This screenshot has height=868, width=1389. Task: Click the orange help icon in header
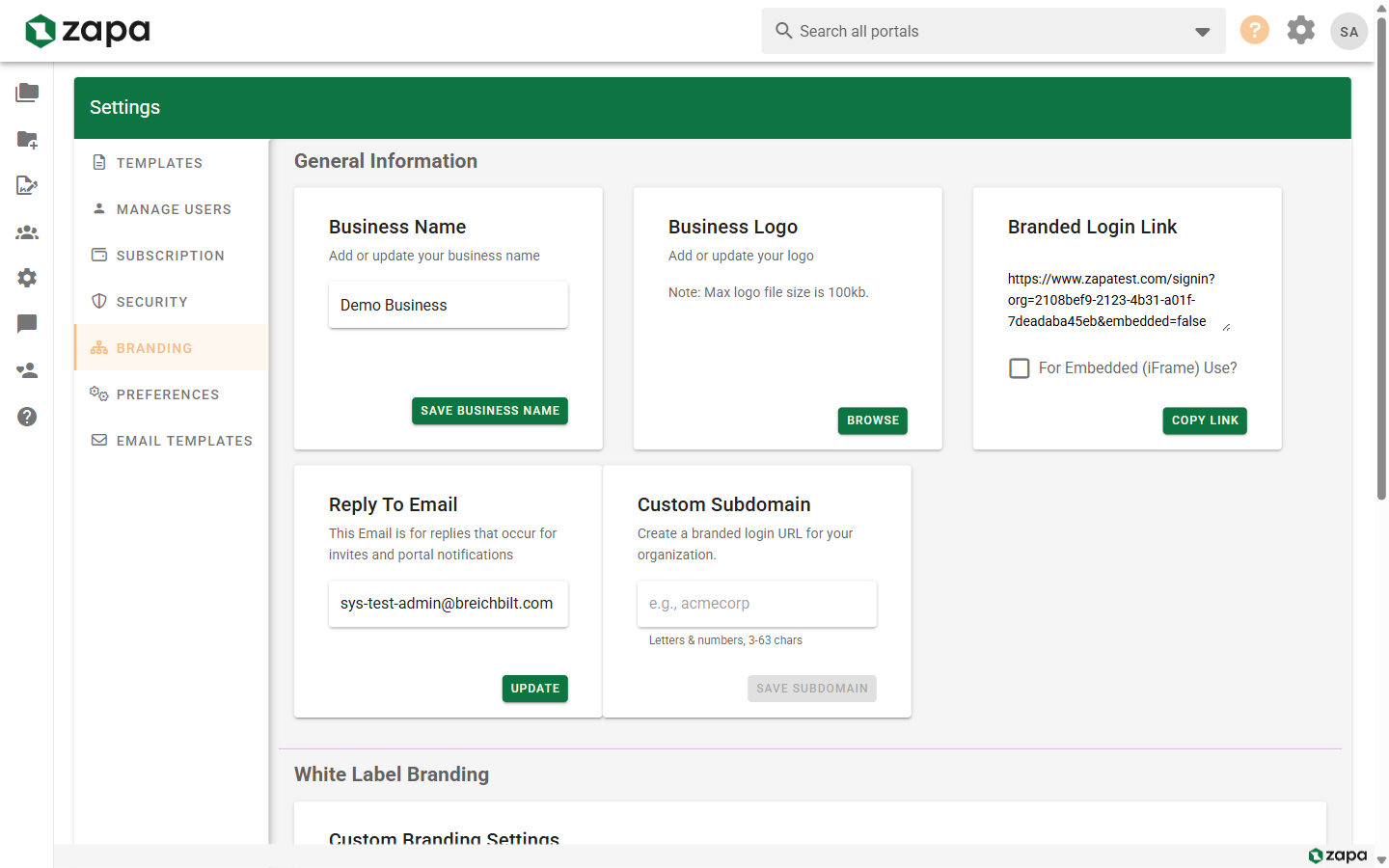click(1254, 30)
